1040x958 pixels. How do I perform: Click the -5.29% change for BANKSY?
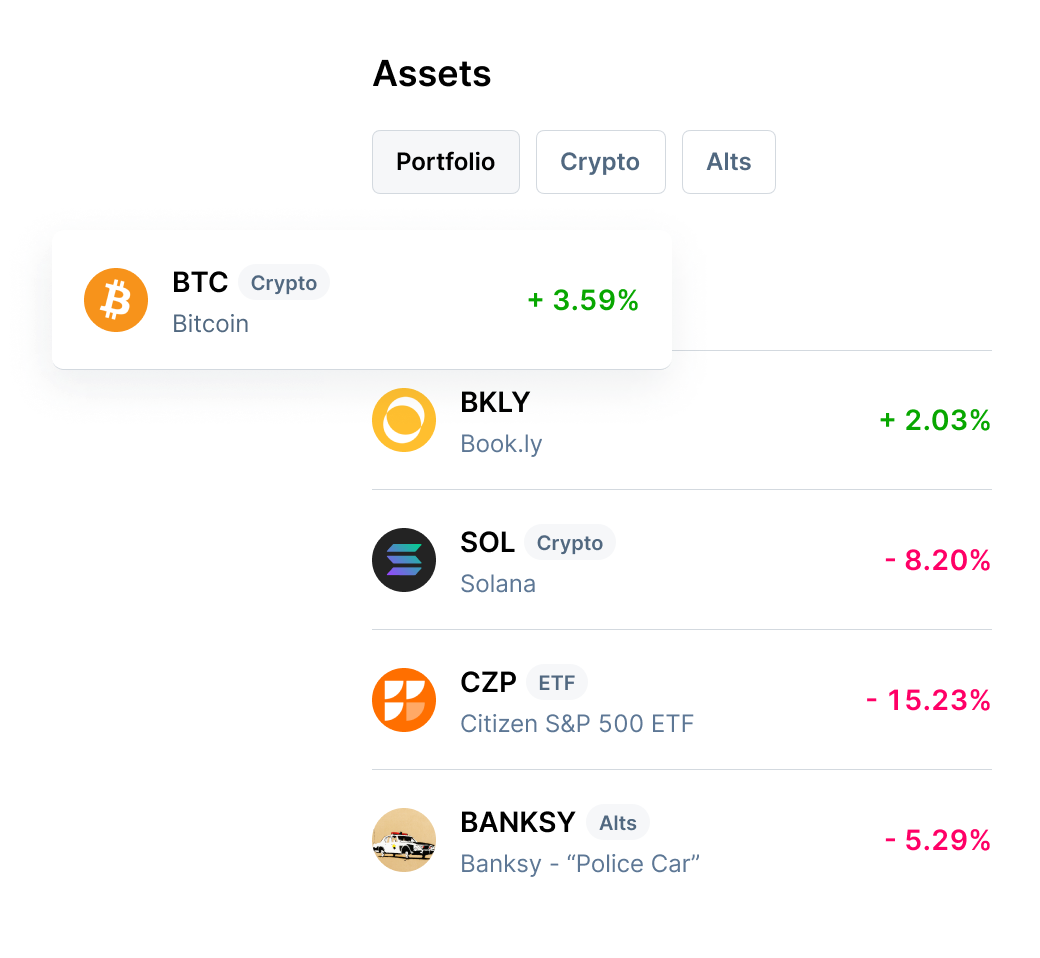coord(938,840)
